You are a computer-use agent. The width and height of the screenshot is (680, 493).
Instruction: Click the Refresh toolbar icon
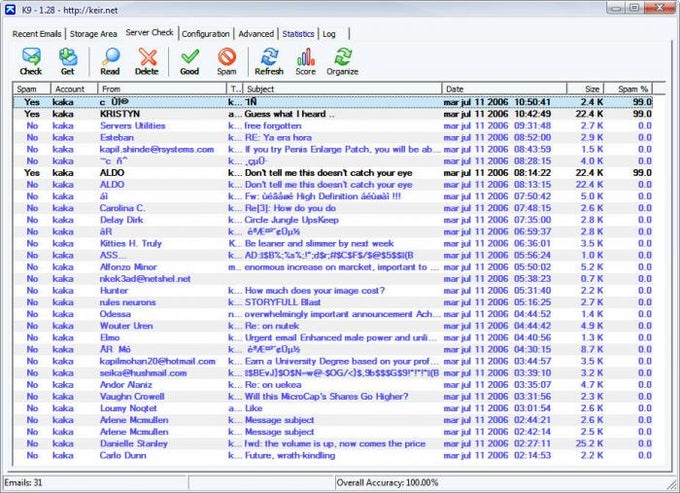pos(269,61)
